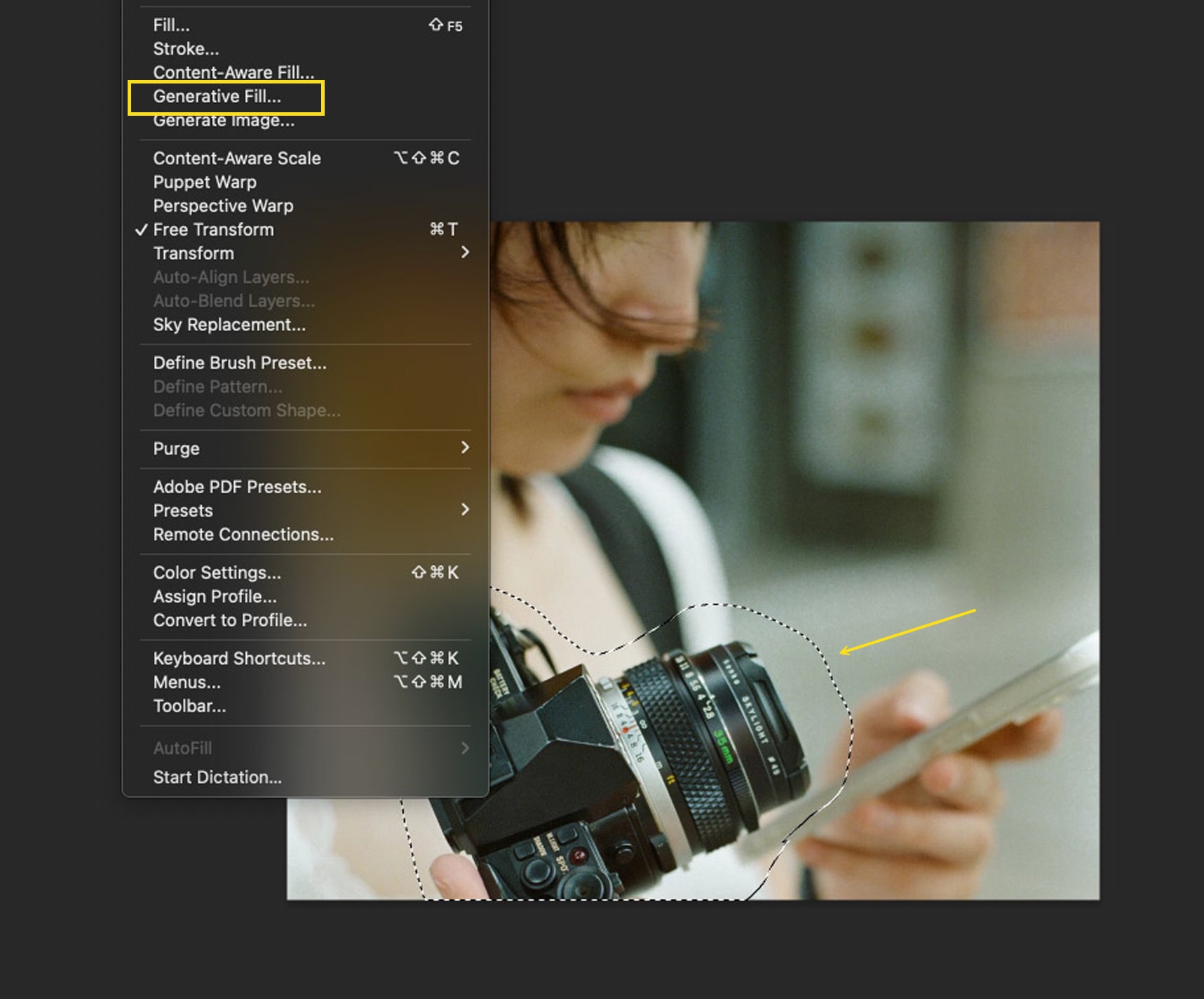Choose Generative Fill from the menu
Viewport: 1204px width, 999px height.
(217, 97)
